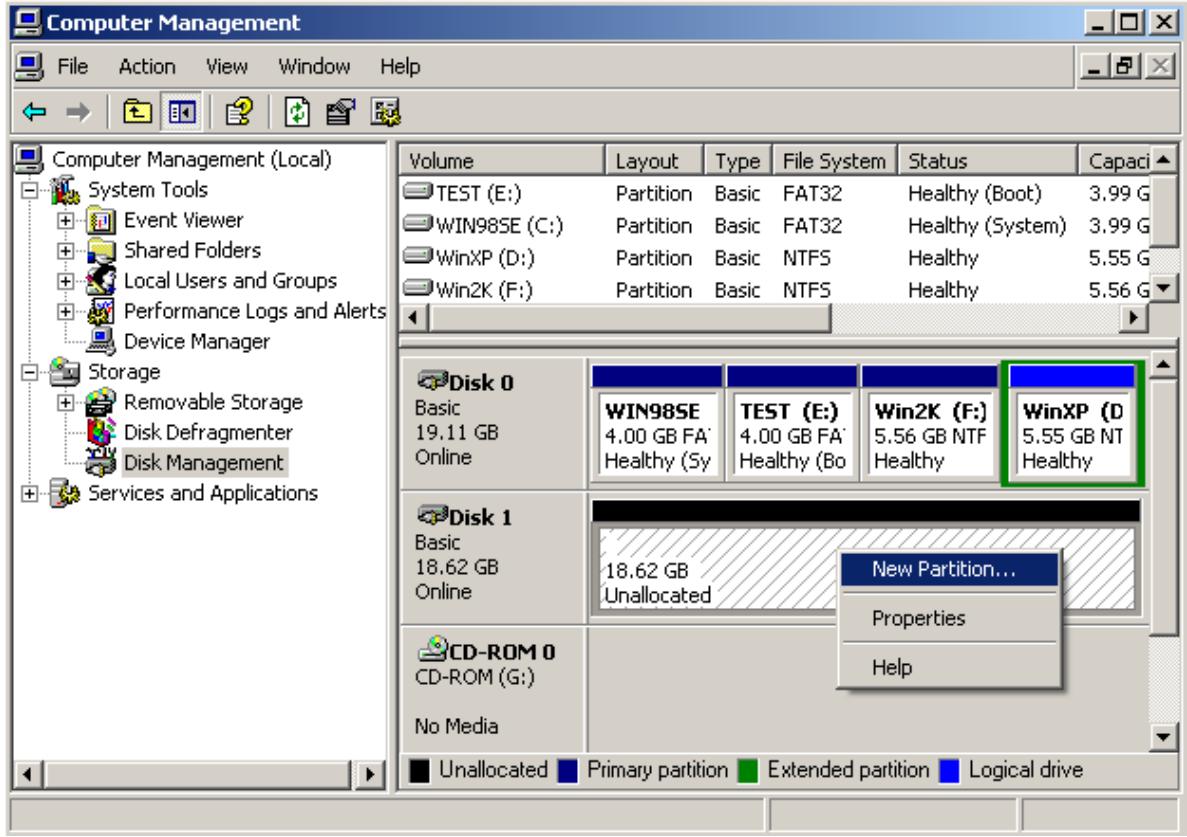
Task: Click the Forward arrow toolbar icon
Action: [x=78, y=114]
